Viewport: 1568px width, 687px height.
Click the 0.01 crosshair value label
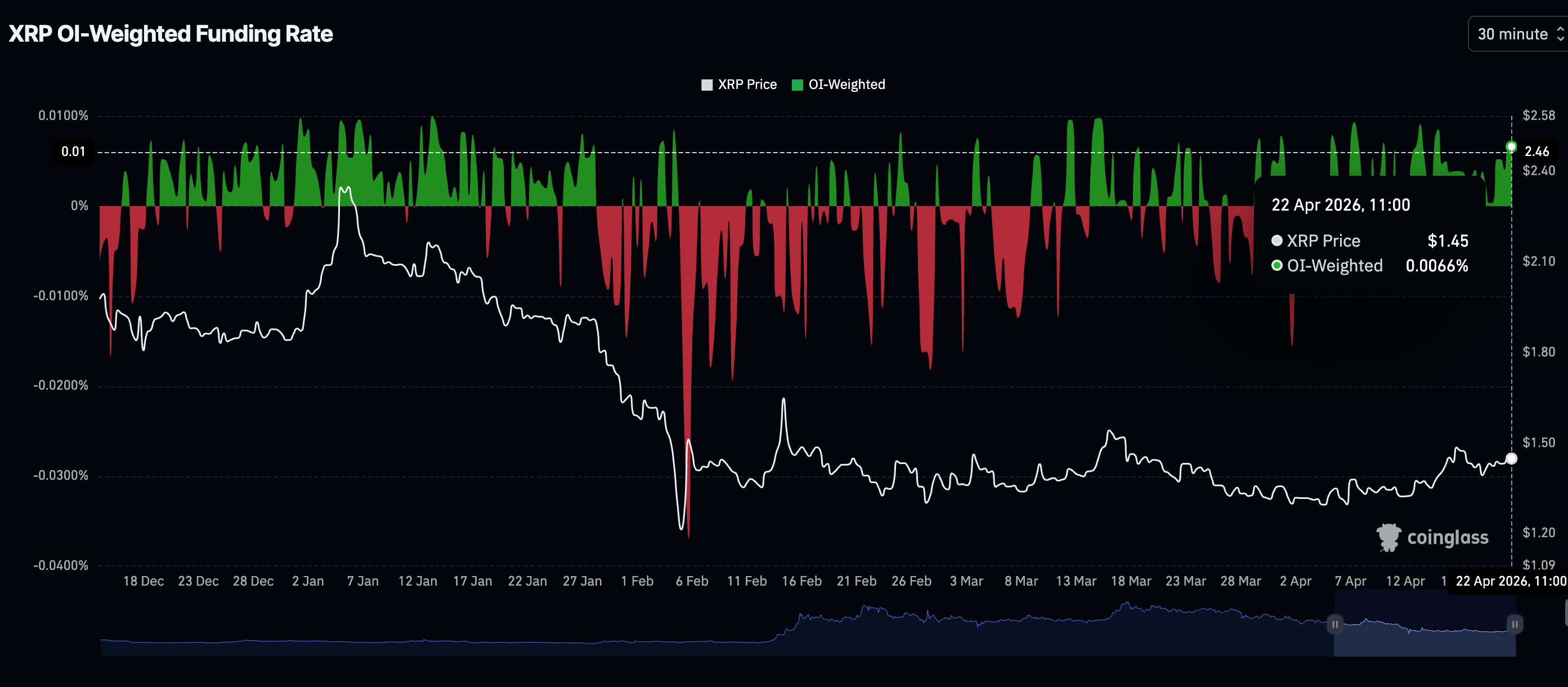73,151
